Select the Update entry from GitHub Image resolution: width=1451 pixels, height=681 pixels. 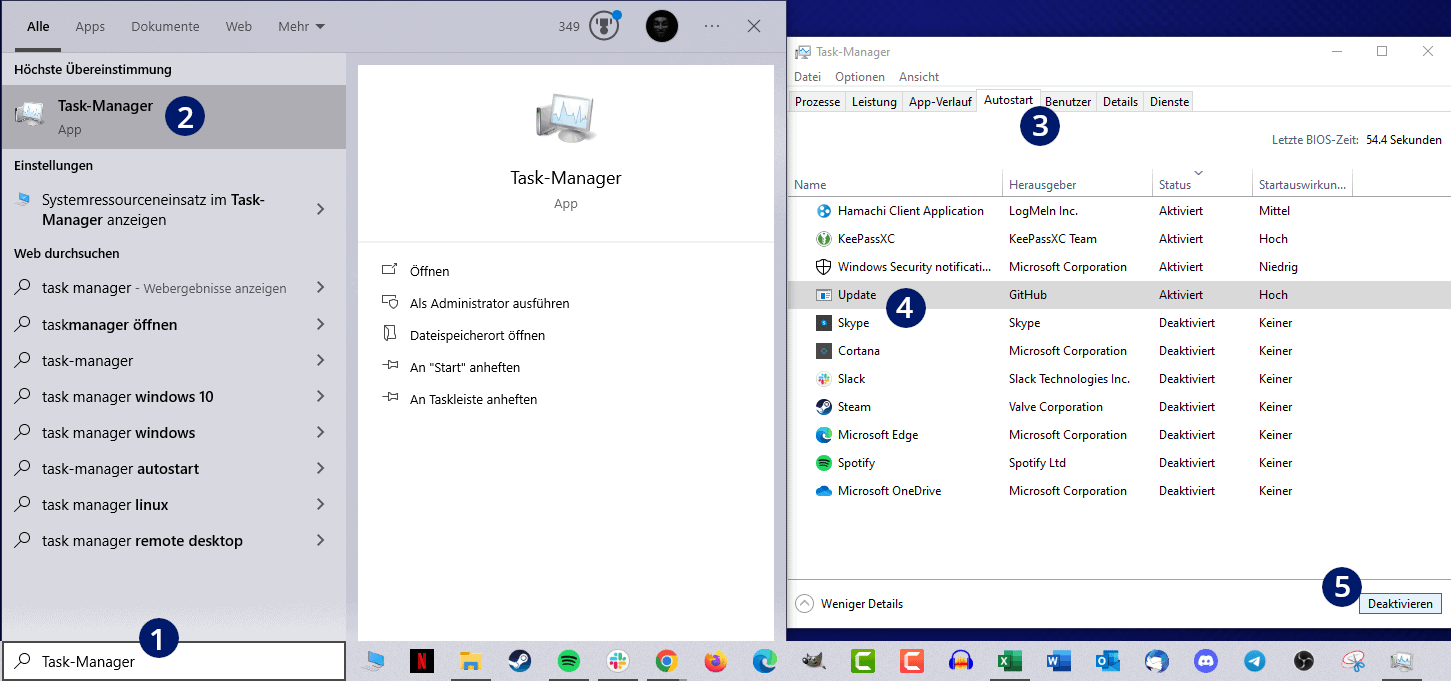click(1118, 295)
